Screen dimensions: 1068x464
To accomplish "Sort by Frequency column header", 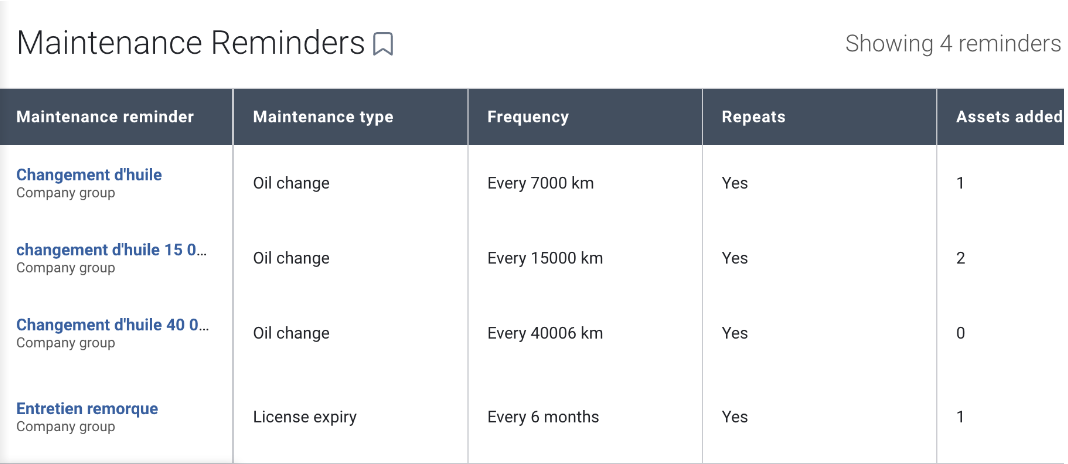I will 528,117.
